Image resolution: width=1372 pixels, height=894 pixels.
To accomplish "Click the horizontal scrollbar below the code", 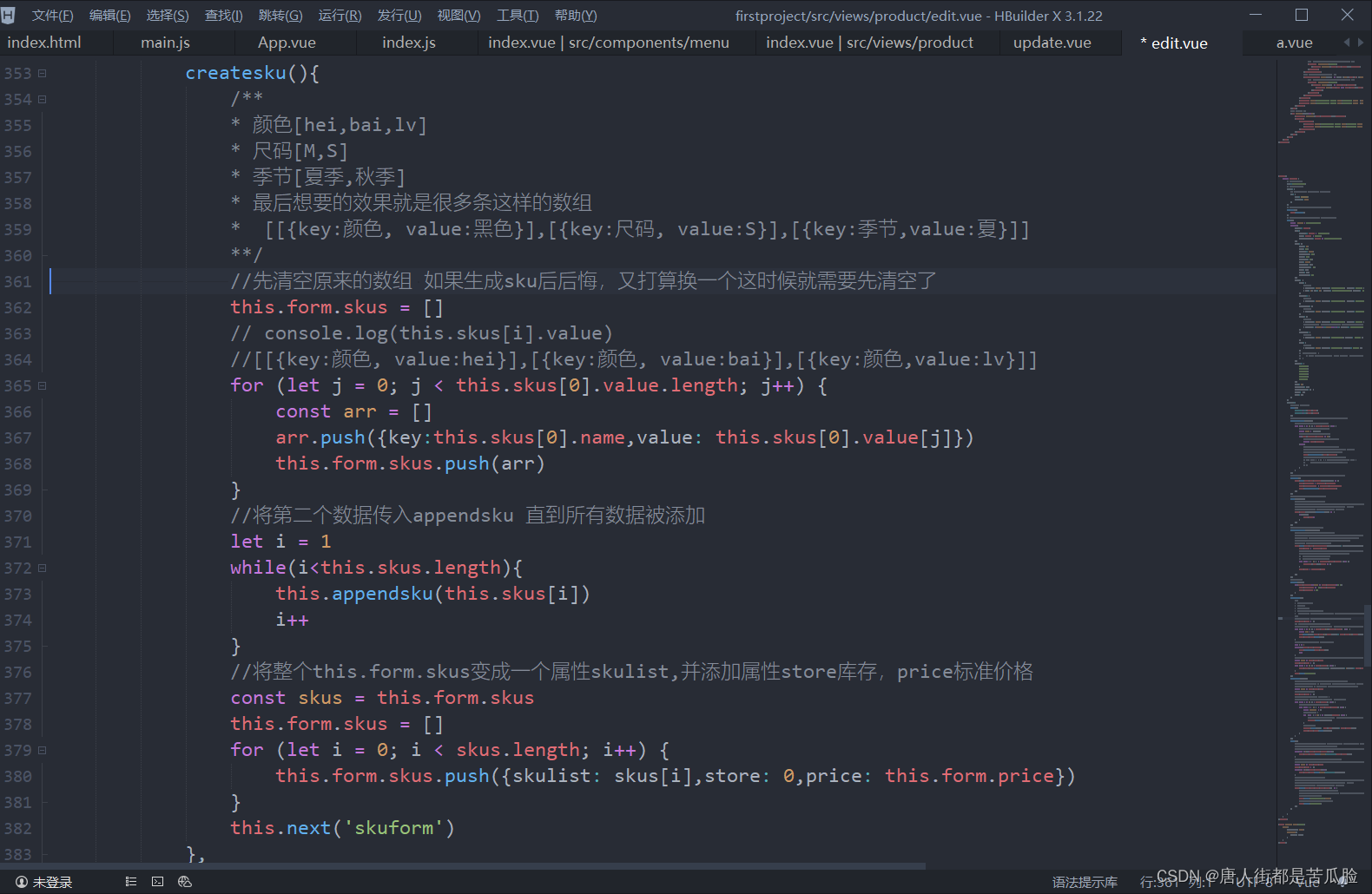I will pyautogui.click(x=463, y=866).
